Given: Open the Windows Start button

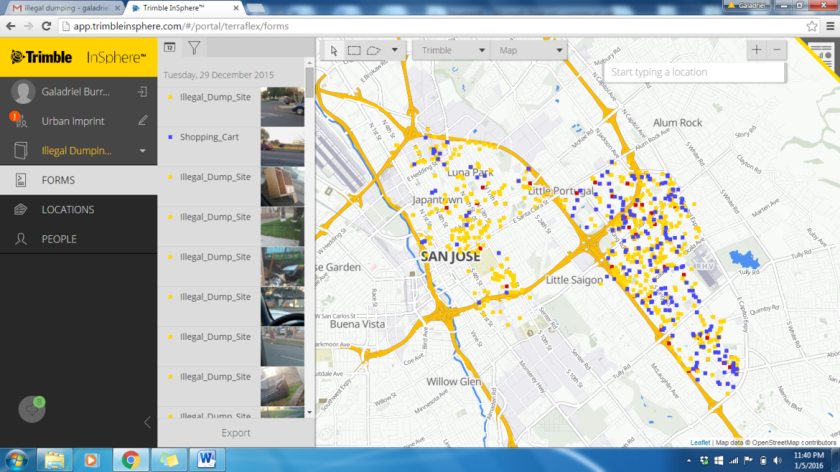Looking at the screenshot, I should tap(16, 460).
